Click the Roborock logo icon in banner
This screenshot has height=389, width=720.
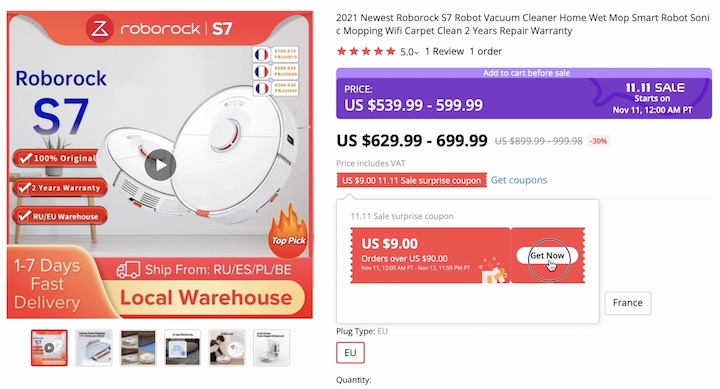99,28
